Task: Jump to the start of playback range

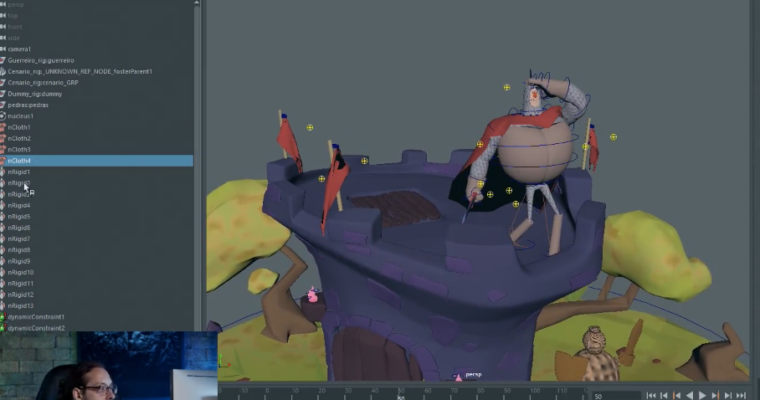Action: click(x=652, y=396)
